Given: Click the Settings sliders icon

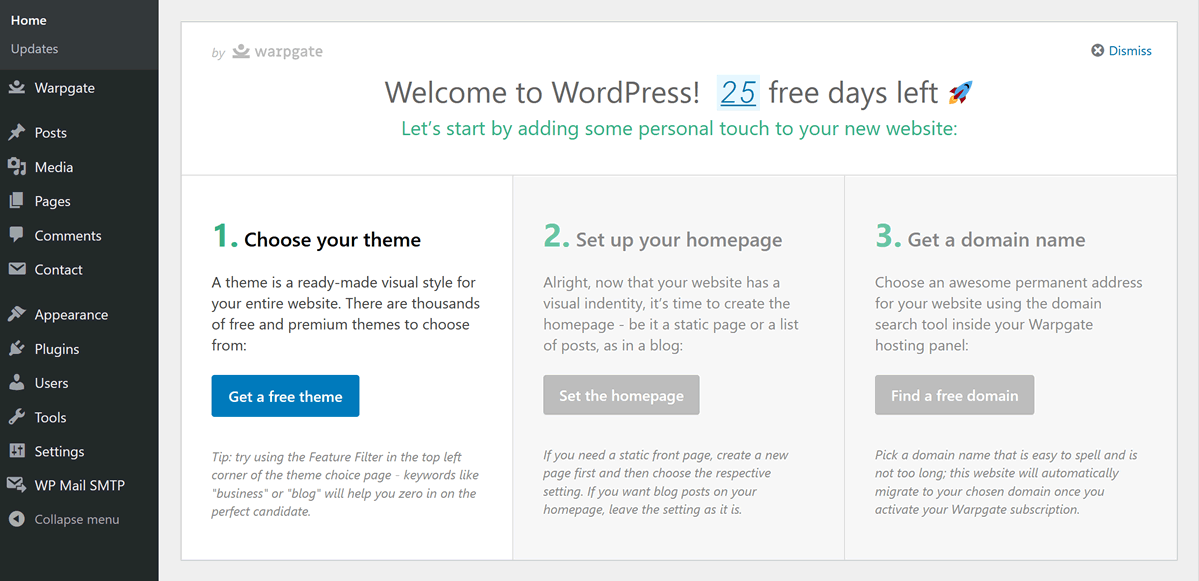Looking at the screenshot, I should coord(16,451).
